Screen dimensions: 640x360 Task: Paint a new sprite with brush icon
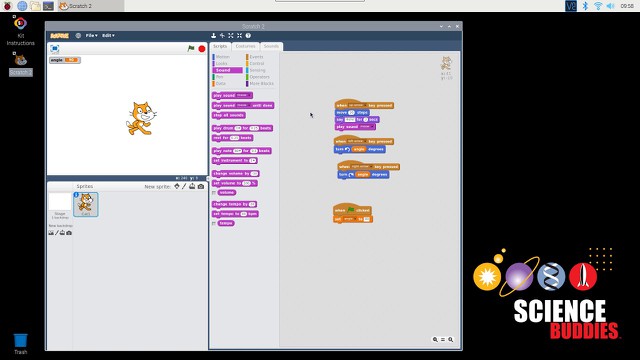click(184, 186)
